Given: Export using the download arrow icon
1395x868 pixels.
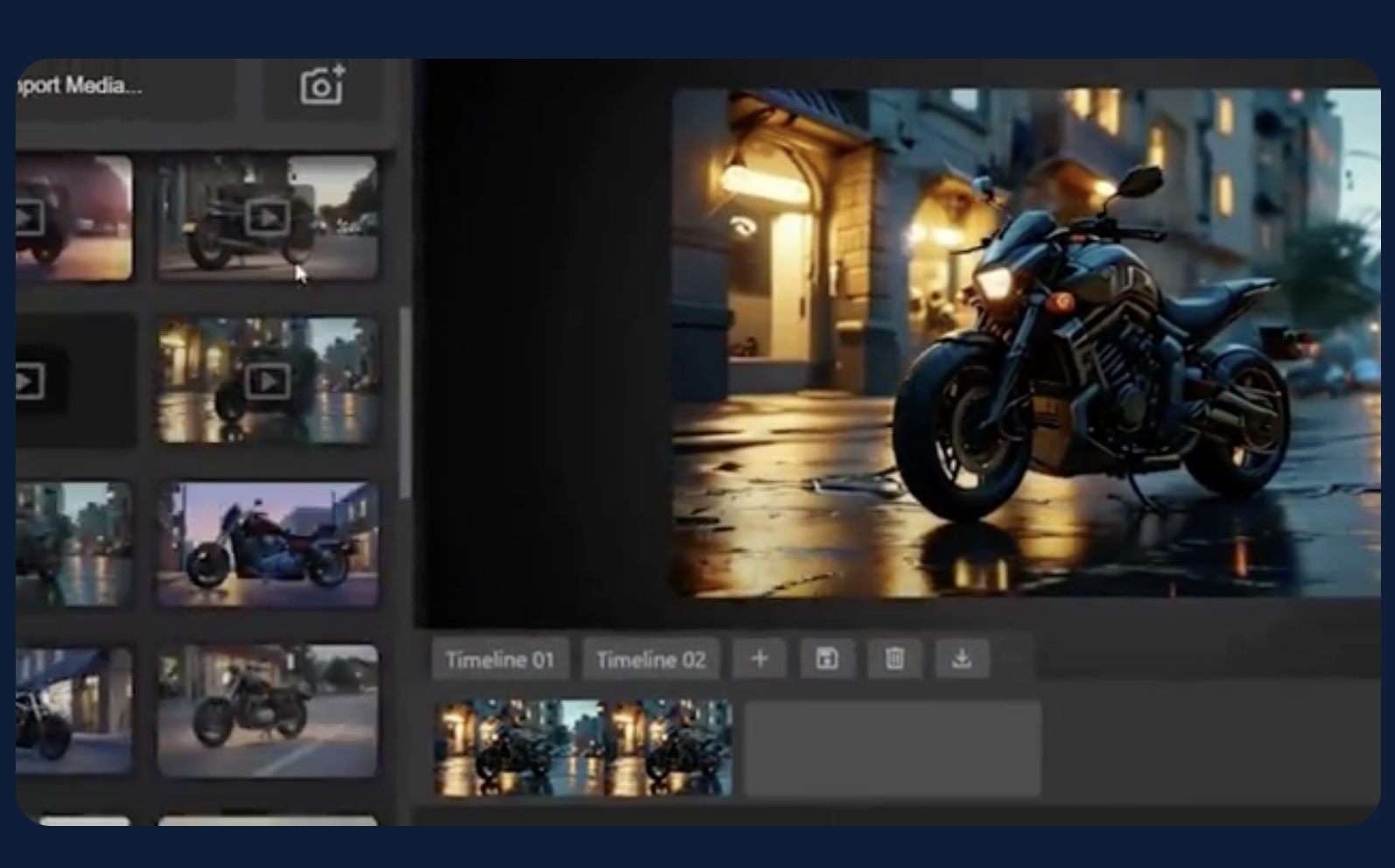Looking at the screenshot, I should (x=962, y=659).
